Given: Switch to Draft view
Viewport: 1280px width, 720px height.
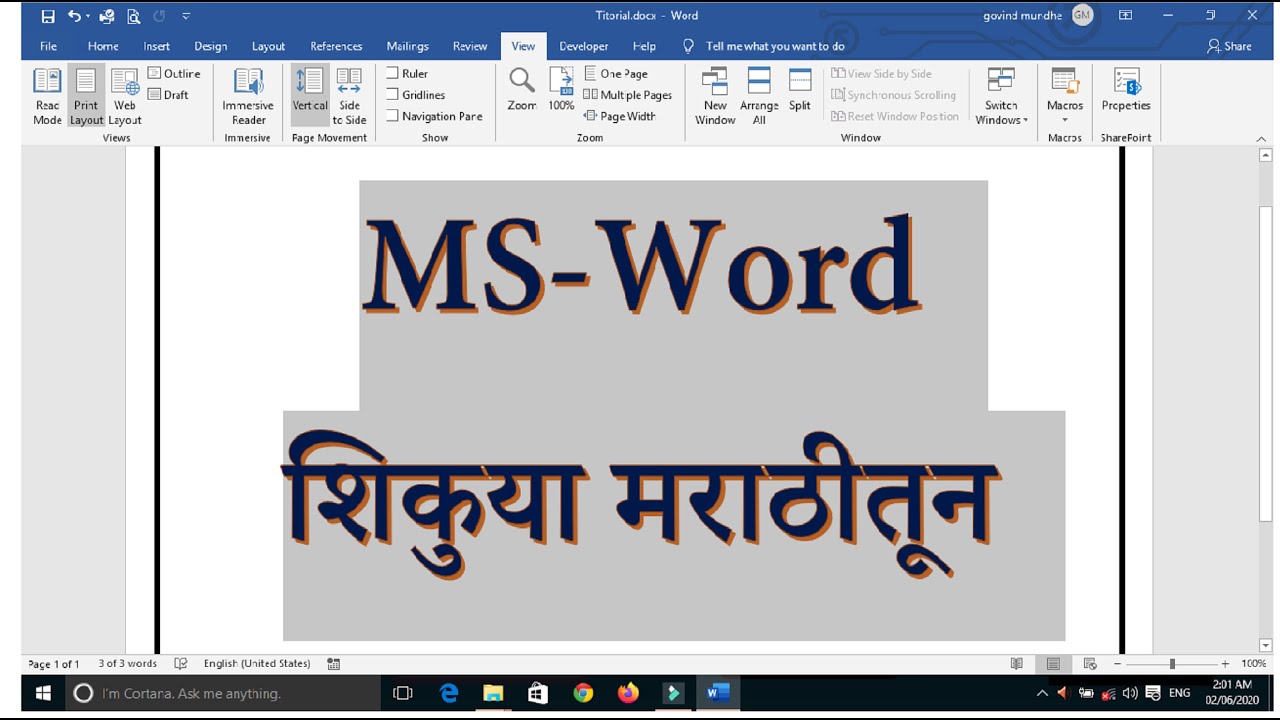Looking at the screenshot, I should tap(169, 95).
